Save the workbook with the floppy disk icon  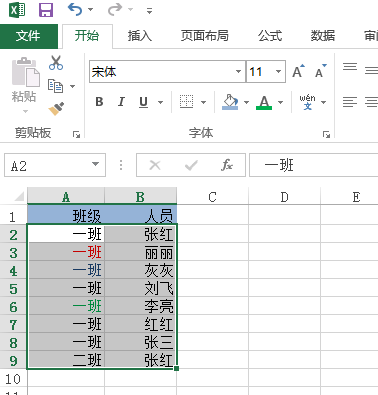[46, 10]
